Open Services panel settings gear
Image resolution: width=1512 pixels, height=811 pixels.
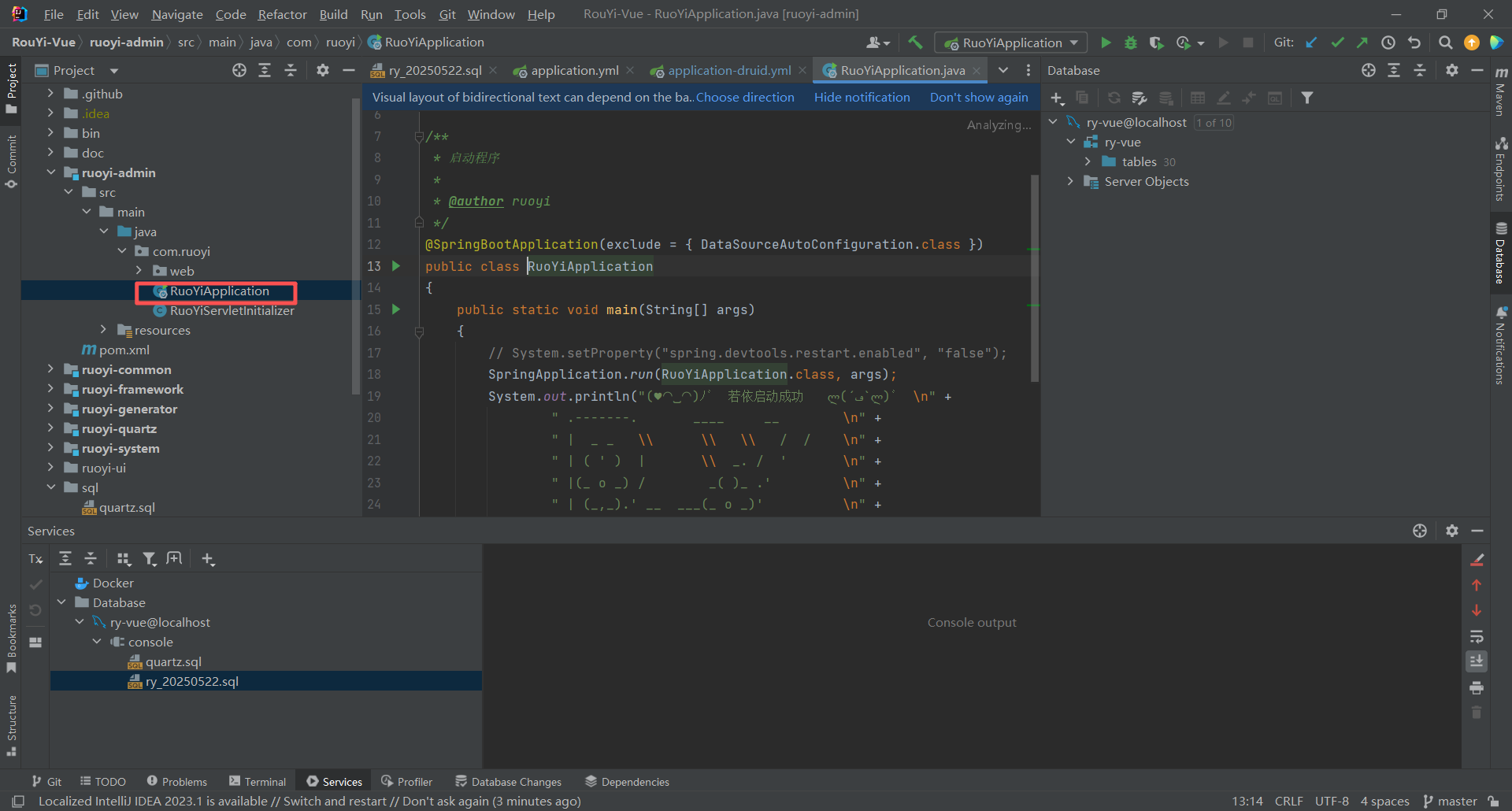1452,531
